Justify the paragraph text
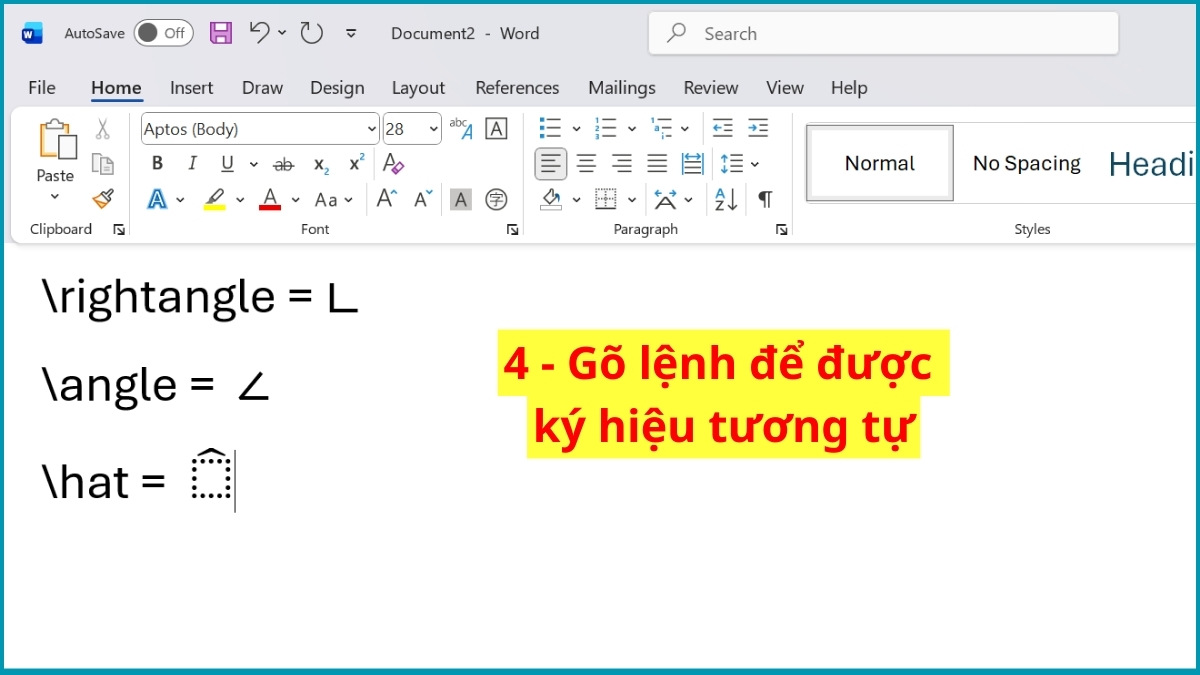This screenshot has width=1200, height=675. pyautogui.click(x=656, y=163)
